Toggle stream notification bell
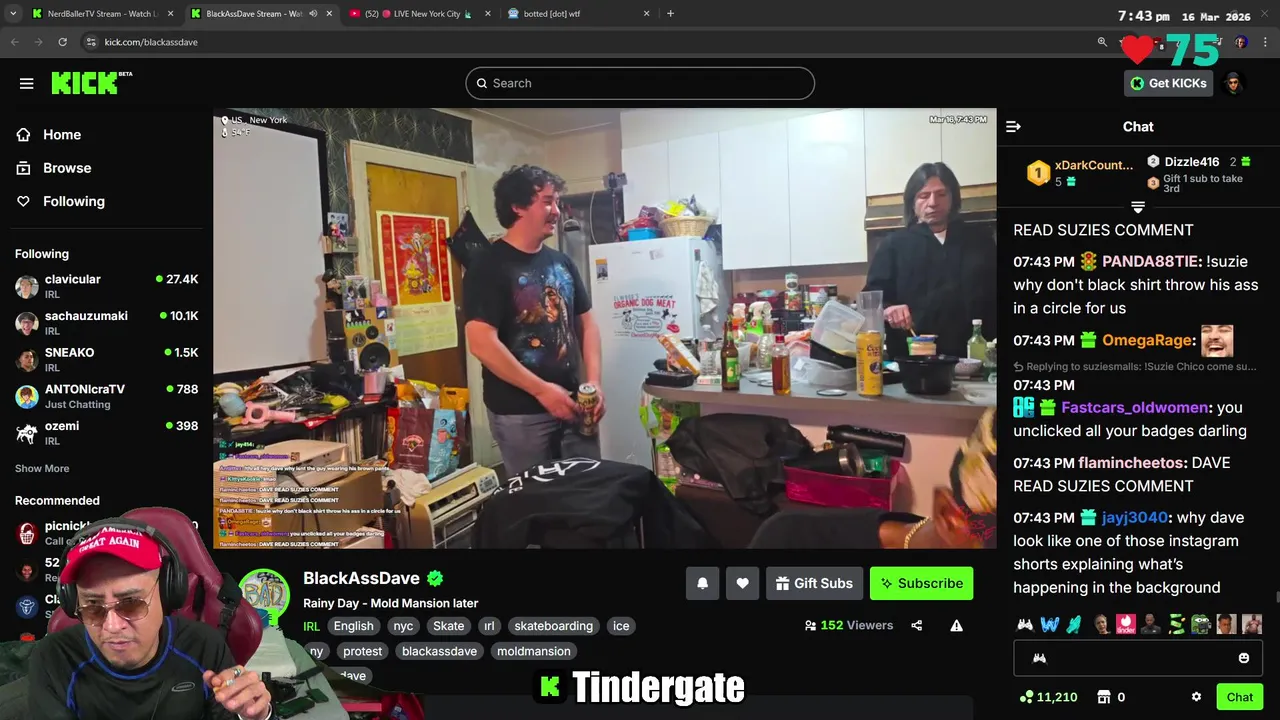 (702, 583)
